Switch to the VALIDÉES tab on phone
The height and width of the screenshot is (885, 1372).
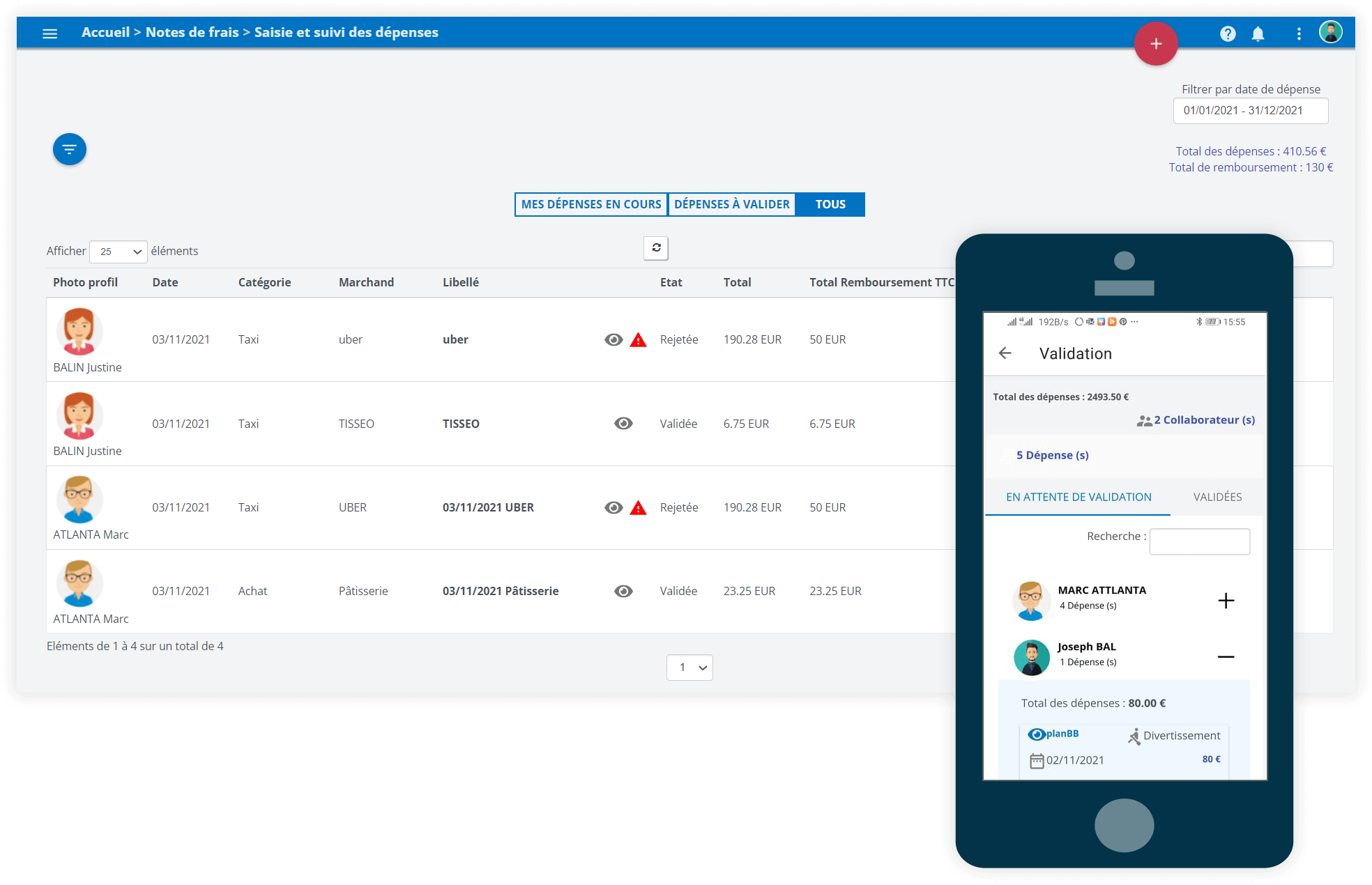1217,497
